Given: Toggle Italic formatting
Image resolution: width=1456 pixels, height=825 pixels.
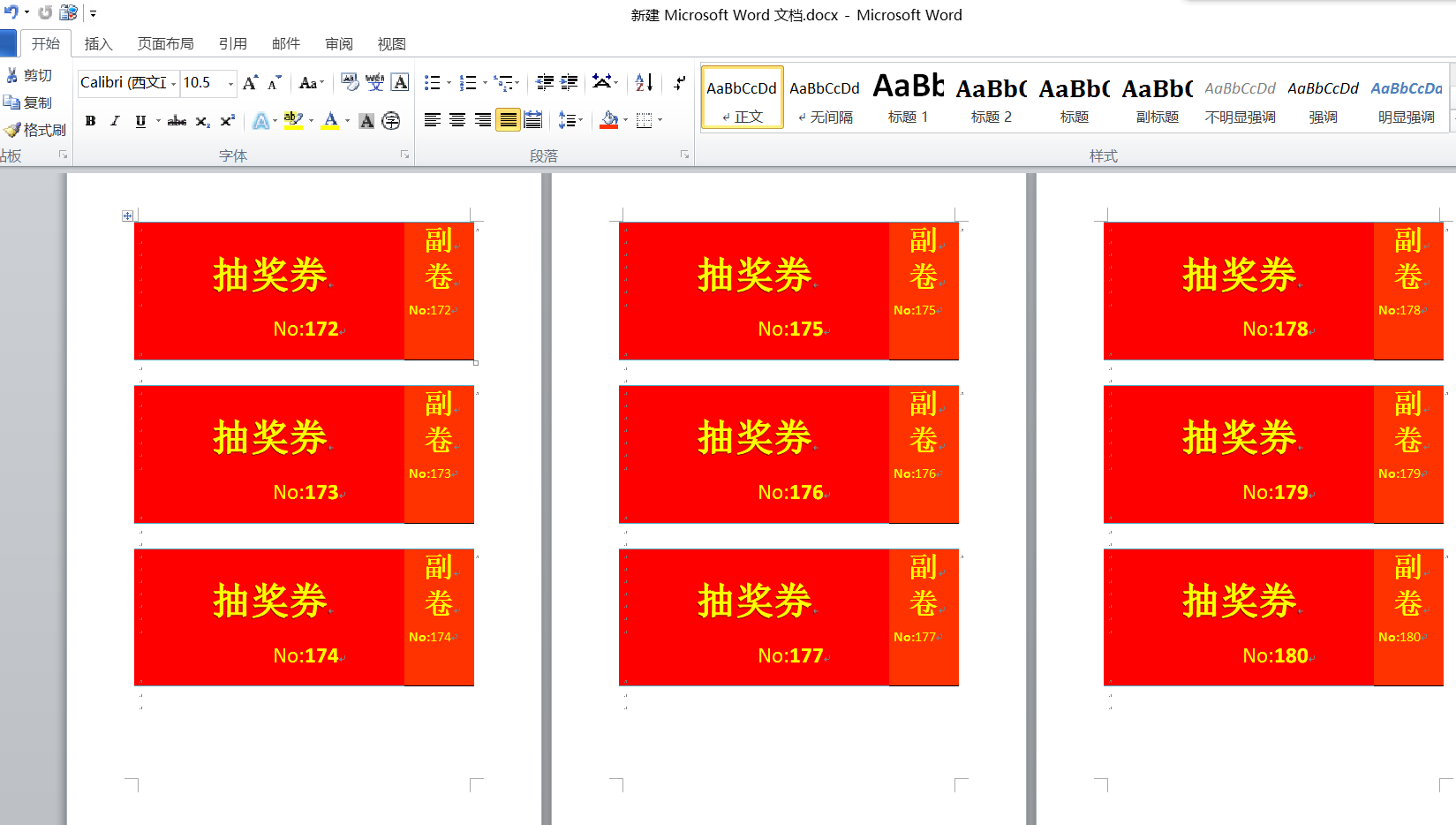Looking at the screenshot, I should tap(115, 121).
